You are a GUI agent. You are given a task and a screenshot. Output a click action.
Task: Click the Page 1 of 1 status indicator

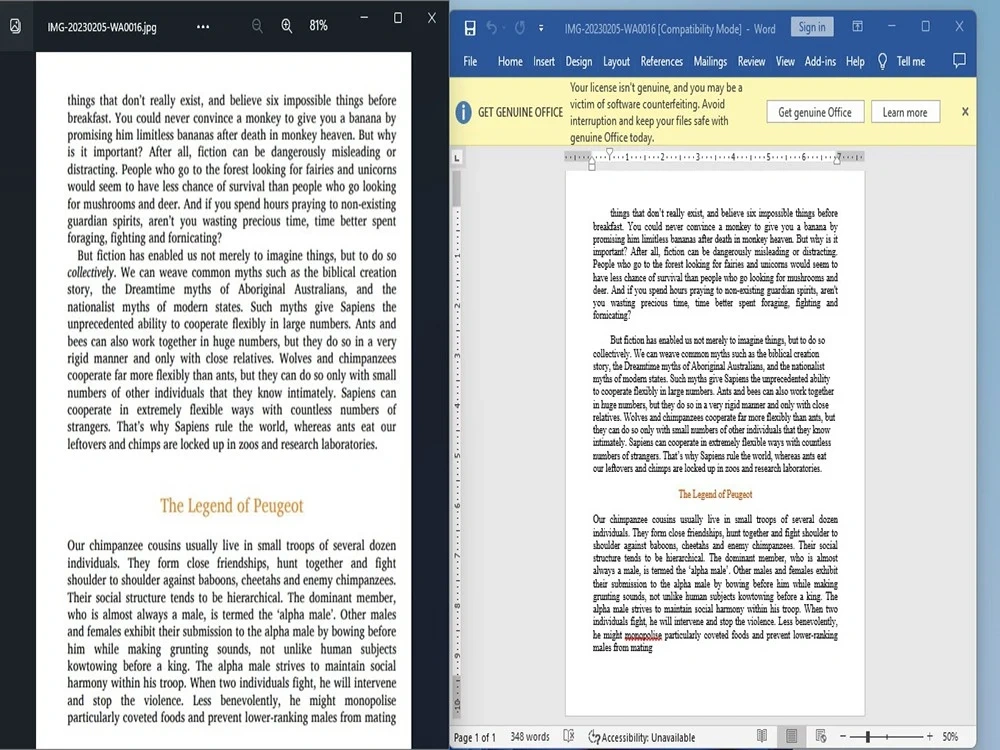474,737
